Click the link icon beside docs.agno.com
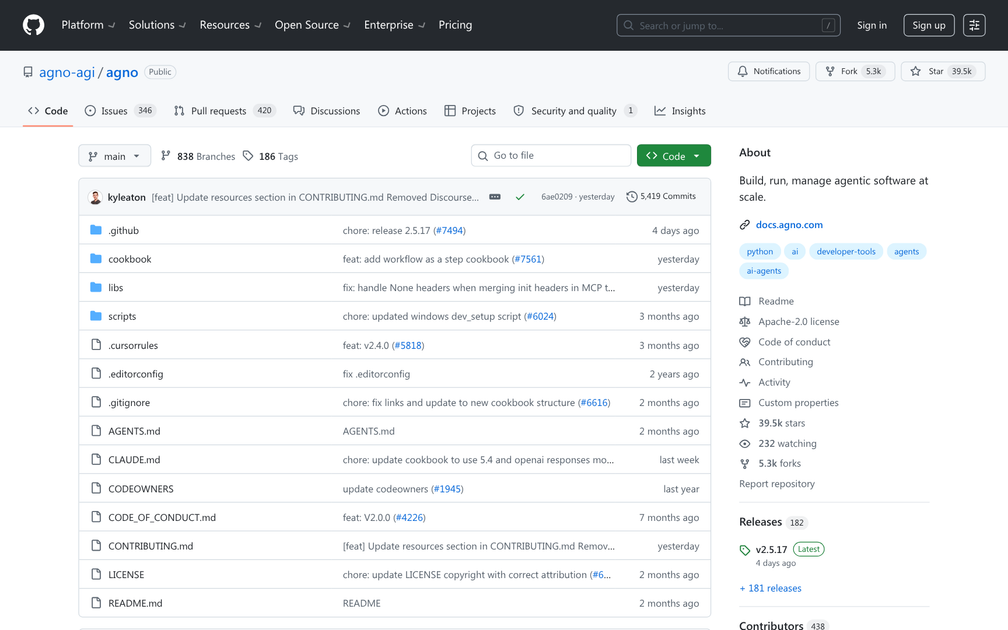The height and width of the screenshot is (630, 1008). pos(744,224)
